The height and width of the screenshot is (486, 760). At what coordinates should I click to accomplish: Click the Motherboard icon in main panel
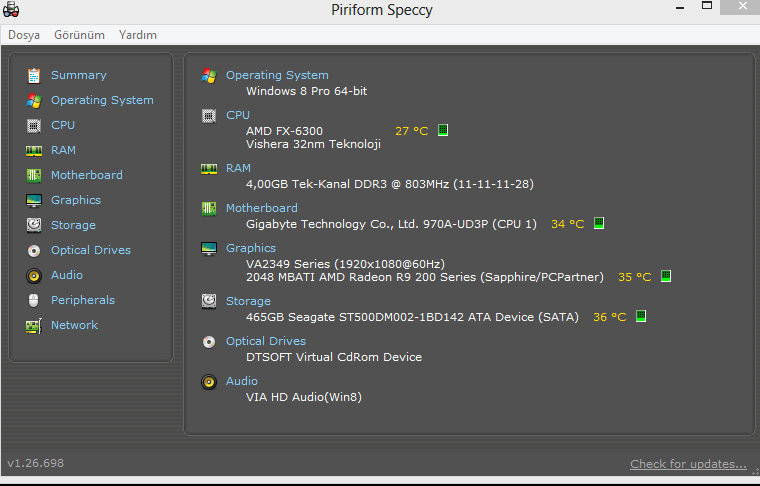(x=209, y=209)
